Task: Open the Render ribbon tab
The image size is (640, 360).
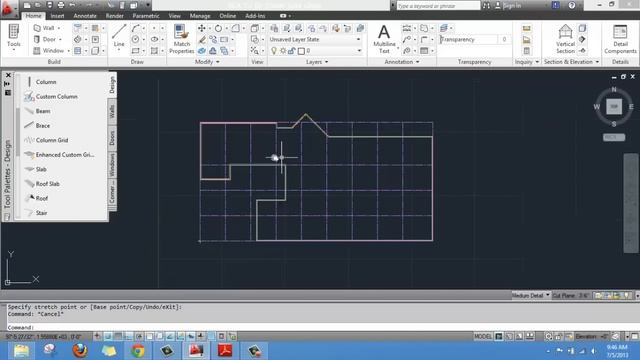Action: (115, 16)
